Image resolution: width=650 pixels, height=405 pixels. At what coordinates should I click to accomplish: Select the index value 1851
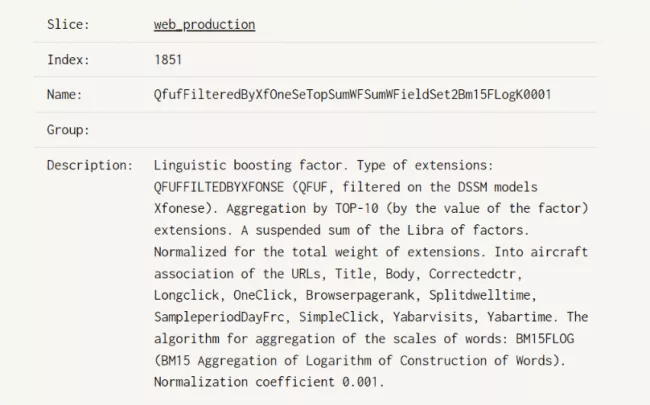(168, 59)
